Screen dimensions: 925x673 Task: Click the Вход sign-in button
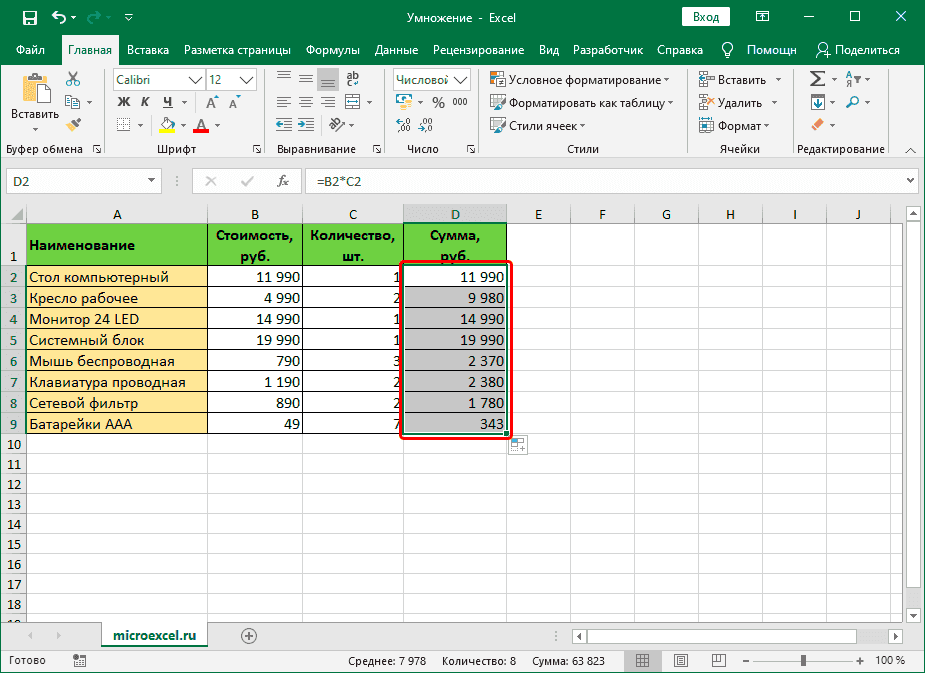click(706, 17)
